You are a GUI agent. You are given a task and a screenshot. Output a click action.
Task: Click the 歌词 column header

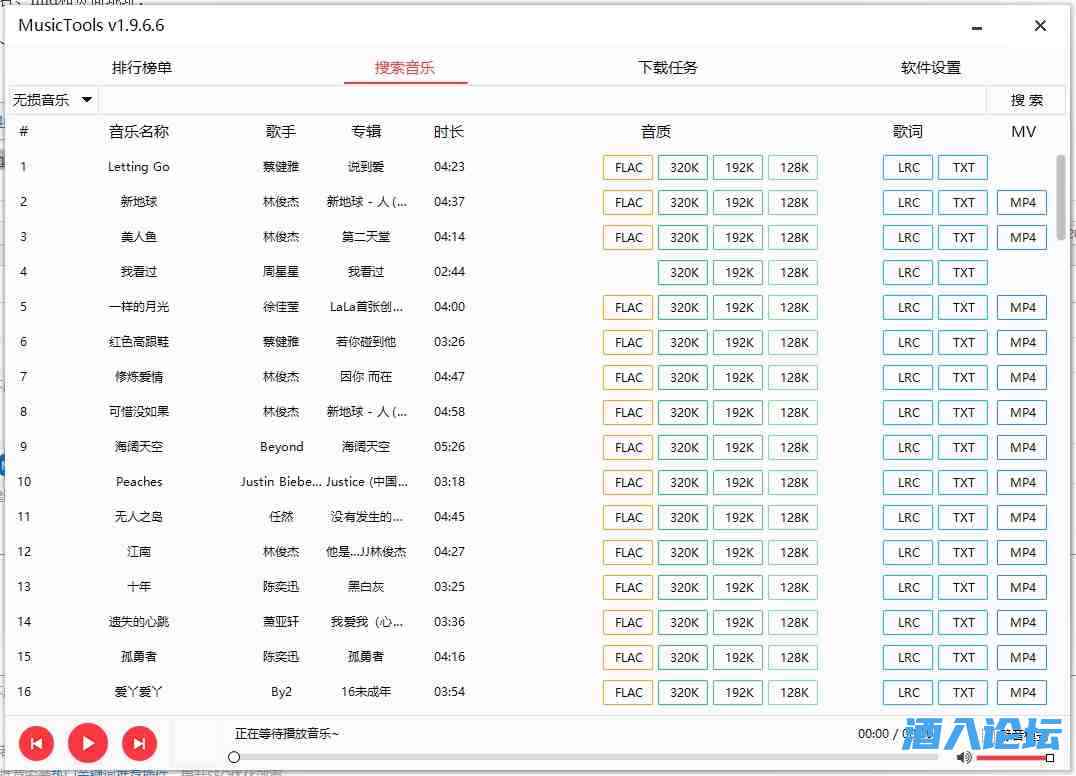tap(908, 132)
